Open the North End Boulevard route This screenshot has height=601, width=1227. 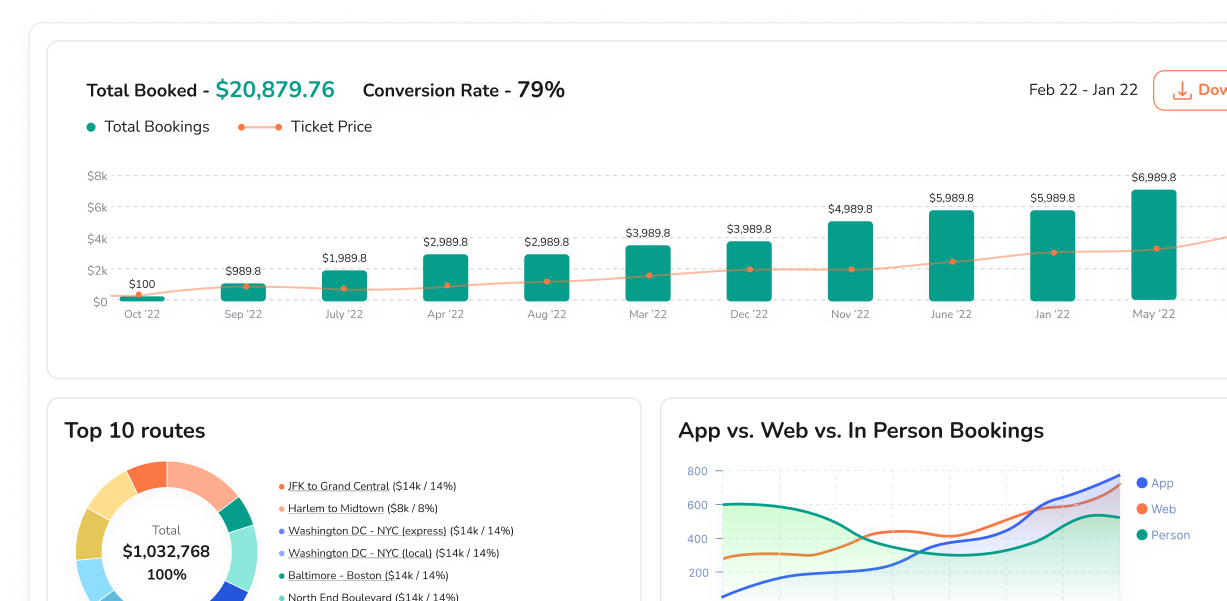pos(340,597)
